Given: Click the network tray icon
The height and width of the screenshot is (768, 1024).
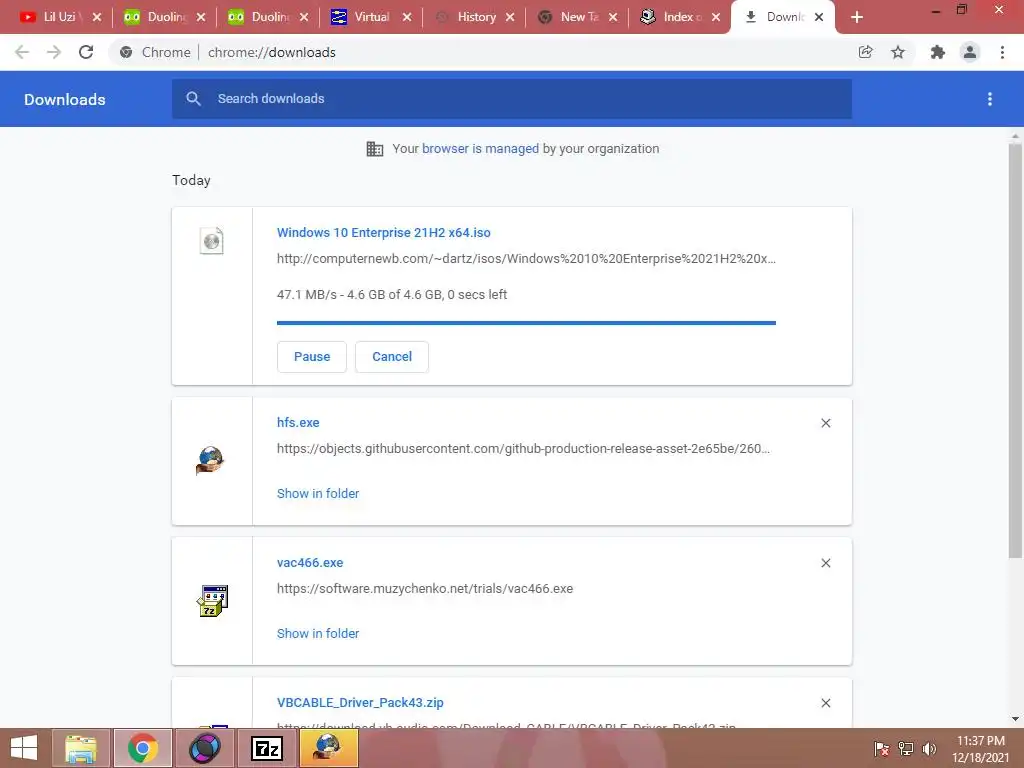Looking at the screenshot, I should [x=905, y=749].
